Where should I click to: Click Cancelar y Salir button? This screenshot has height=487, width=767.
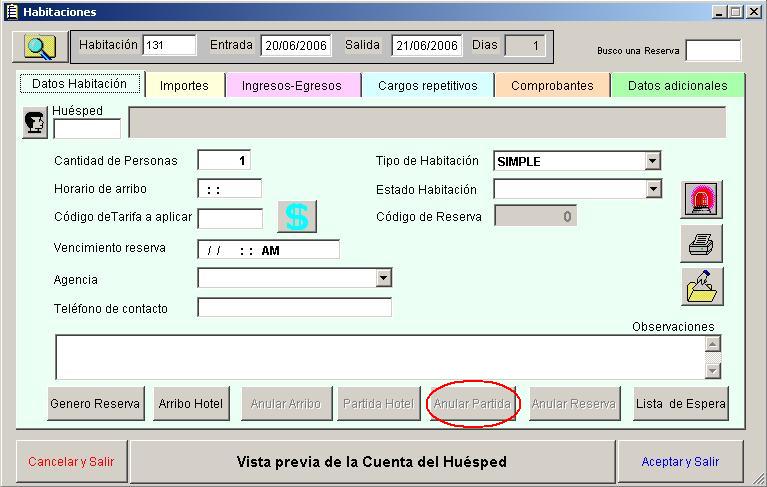pyautogui.click(x=71, y=462)
